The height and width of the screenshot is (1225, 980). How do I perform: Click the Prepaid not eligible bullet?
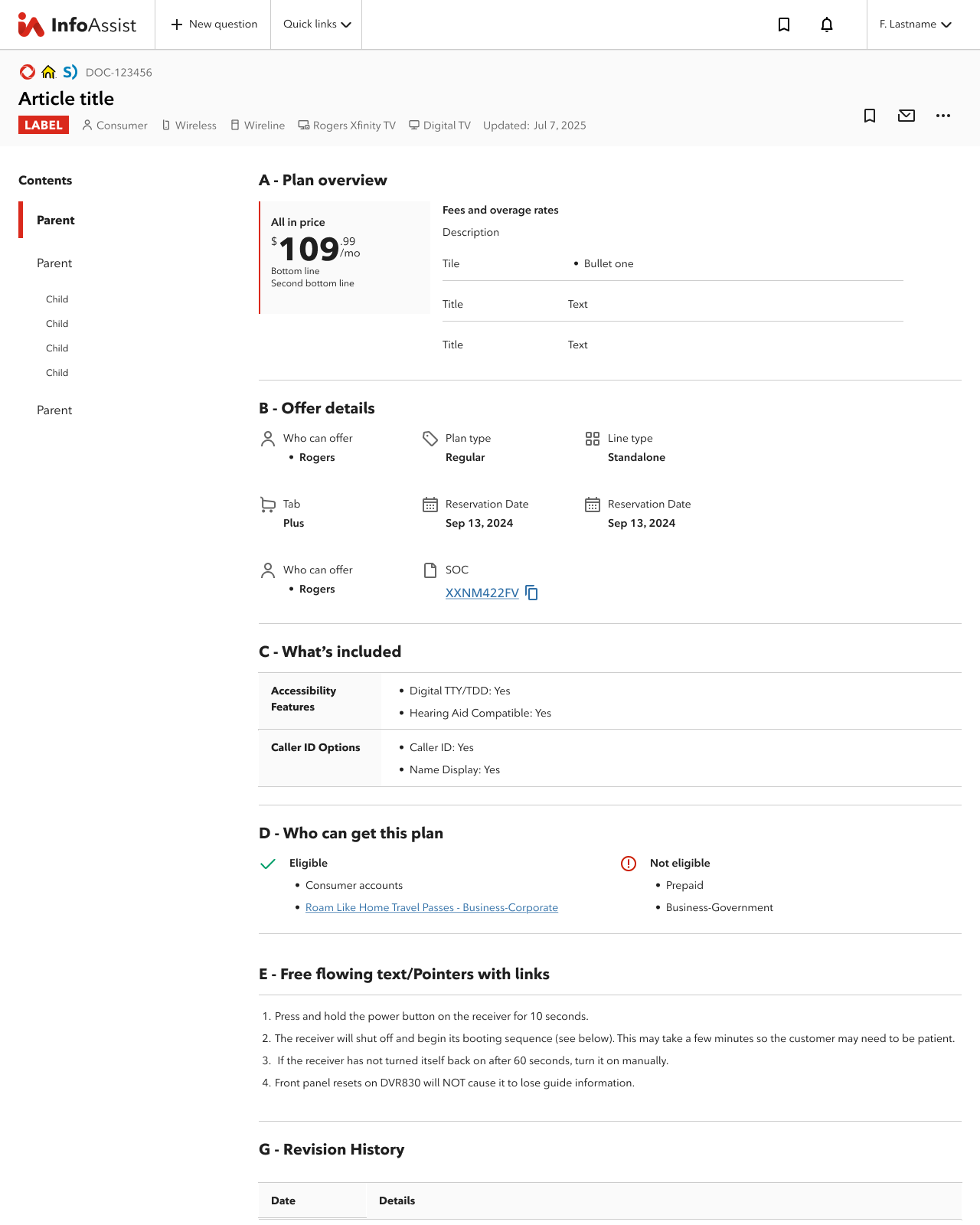pos(684,885)
